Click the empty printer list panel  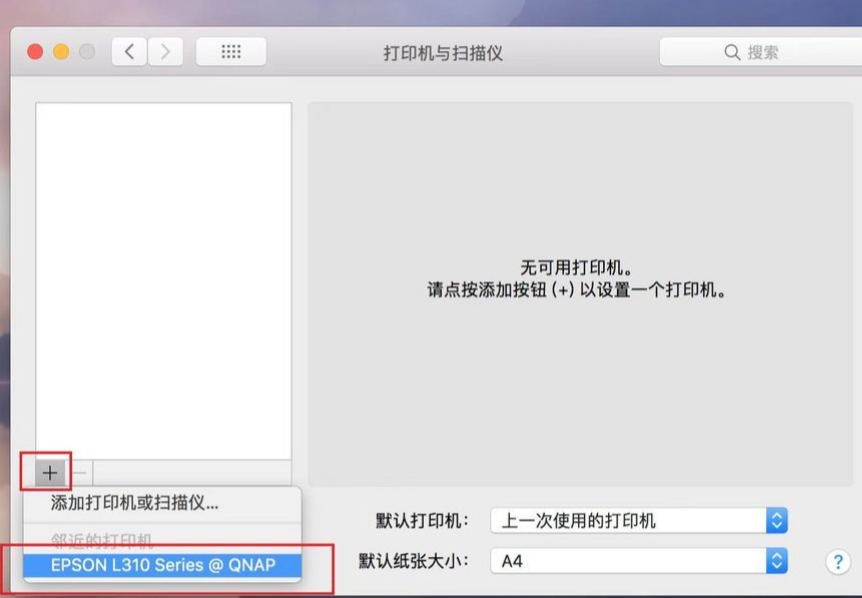[x=165, y=280]
